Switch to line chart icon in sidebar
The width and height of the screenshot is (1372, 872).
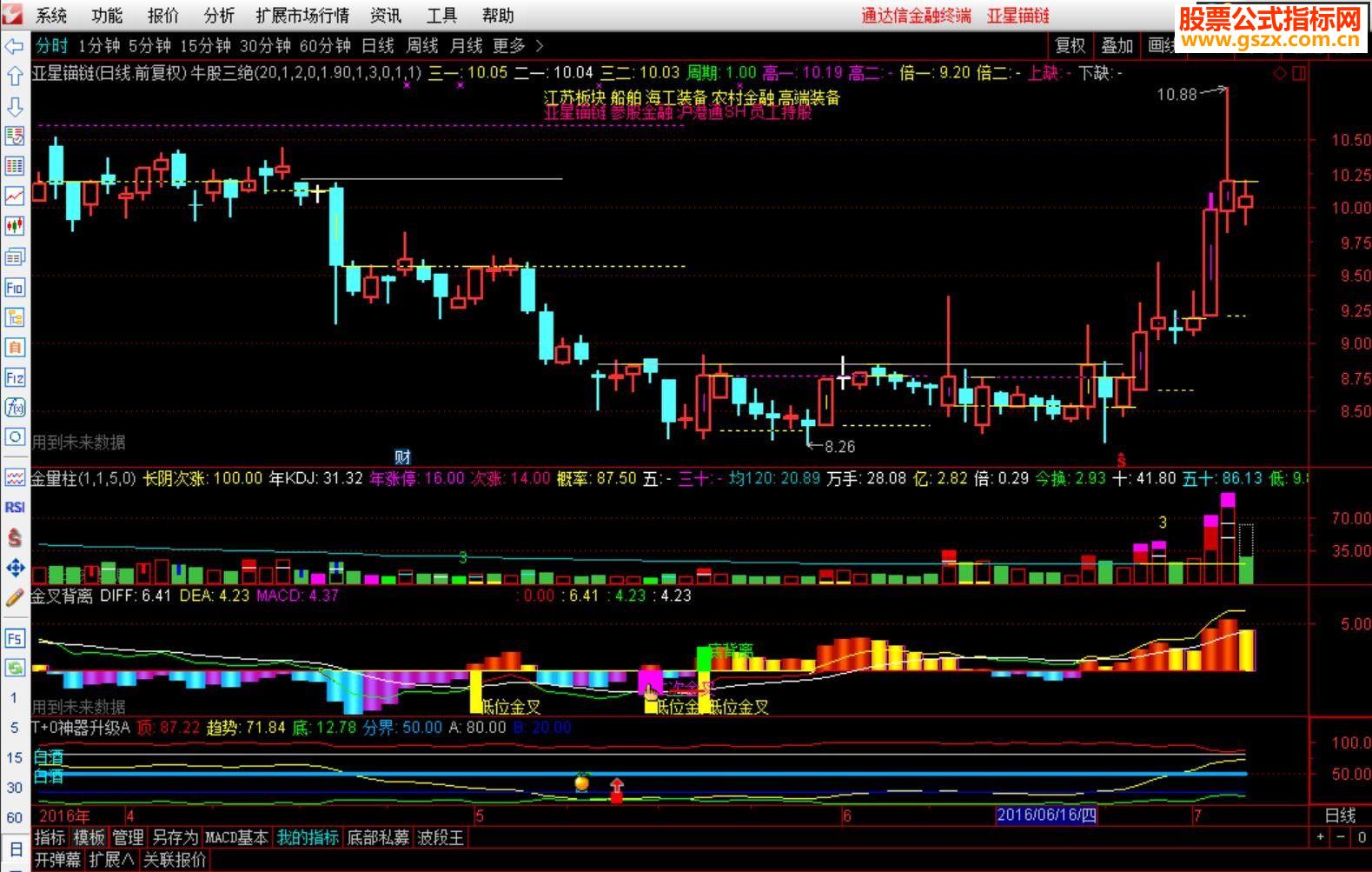point(15,196)
